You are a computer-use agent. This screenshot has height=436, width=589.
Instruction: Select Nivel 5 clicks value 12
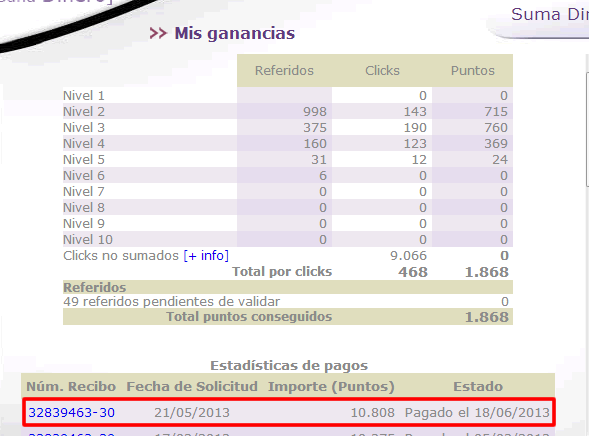point(419,160)
